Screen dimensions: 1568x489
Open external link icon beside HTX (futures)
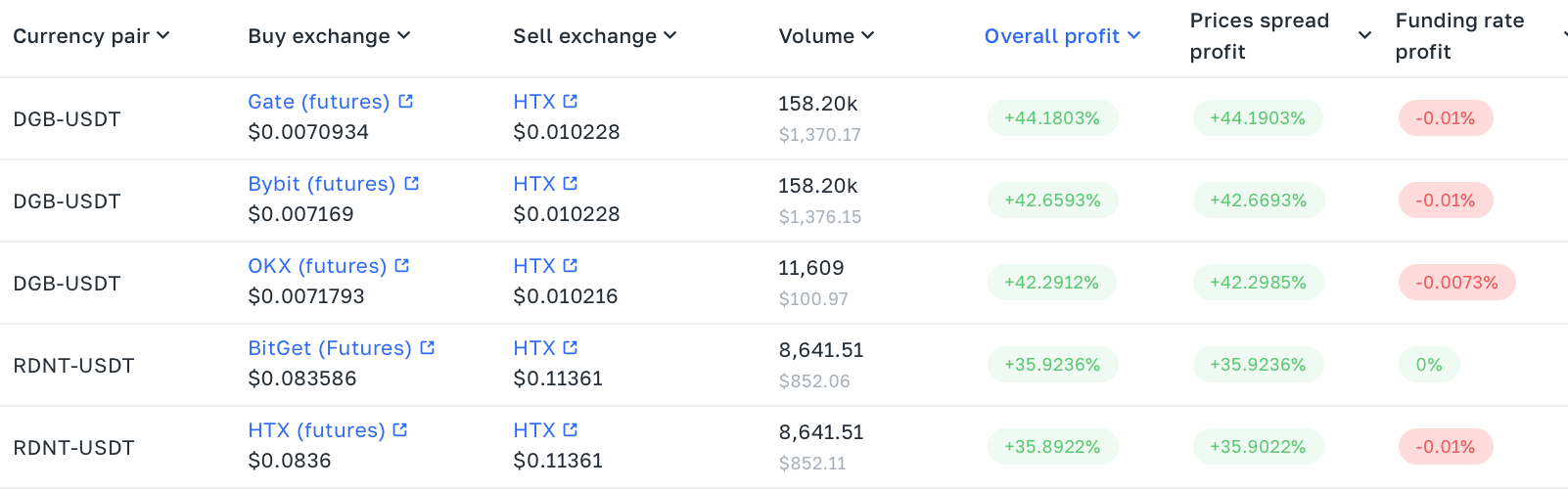click(400, 429)
